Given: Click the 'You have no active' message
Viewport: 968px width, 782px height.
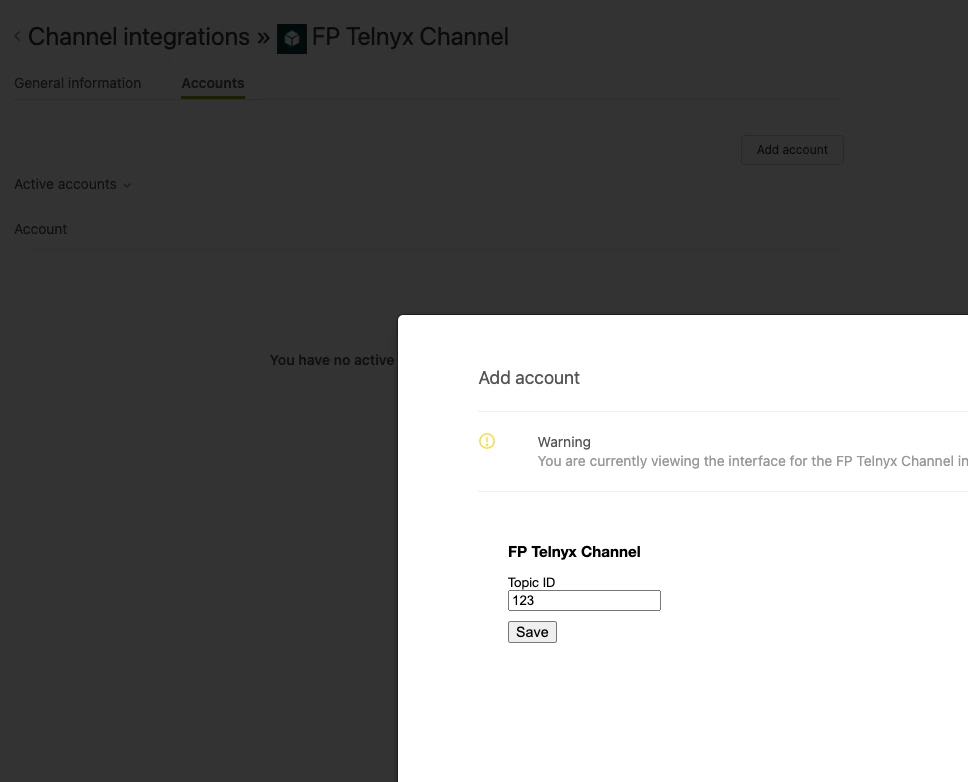Looking at the screenshot, I should 332,360.
